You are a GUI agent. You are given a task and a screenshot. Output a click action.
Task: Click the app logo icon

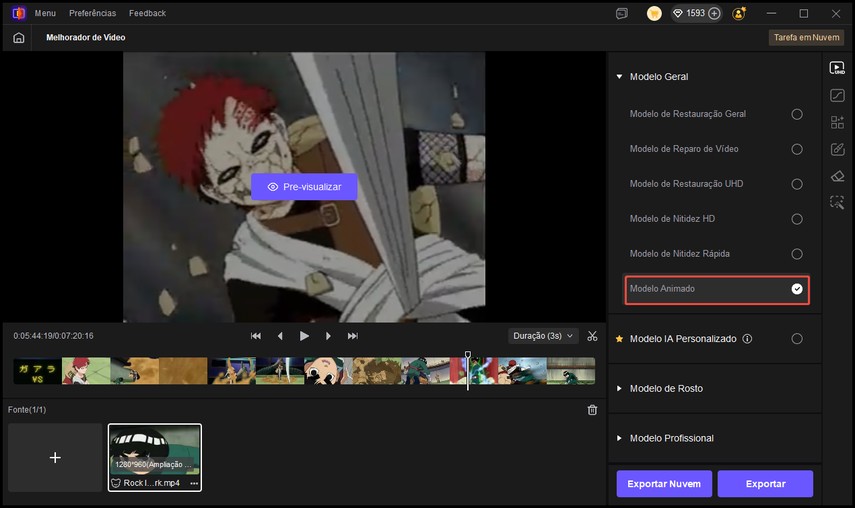tap(19, 13)
